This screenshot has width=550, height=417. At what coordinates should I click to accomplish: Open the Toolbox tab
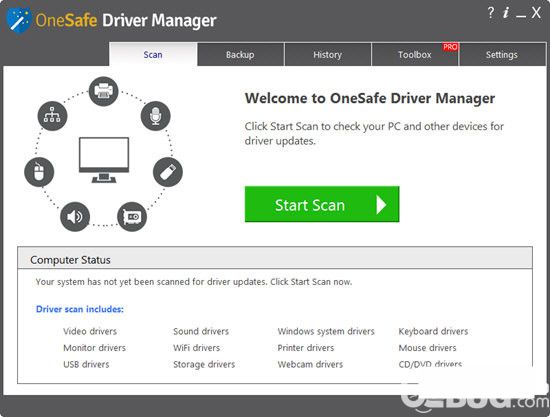(415, 54)
